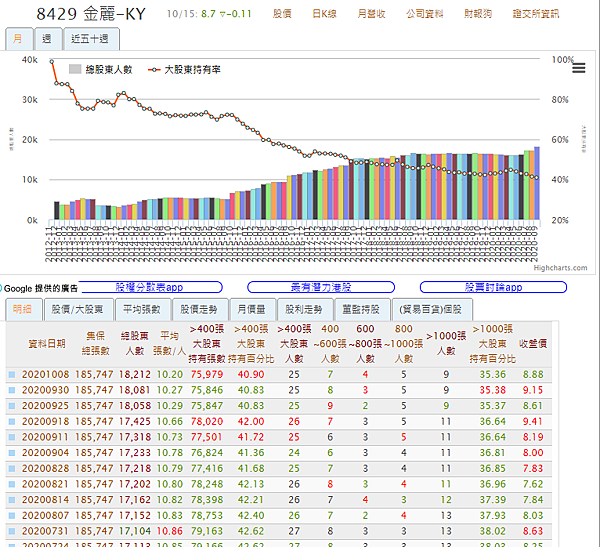Click the >1000張人數 column header
600x547 pixels.
tap(446, 343)
